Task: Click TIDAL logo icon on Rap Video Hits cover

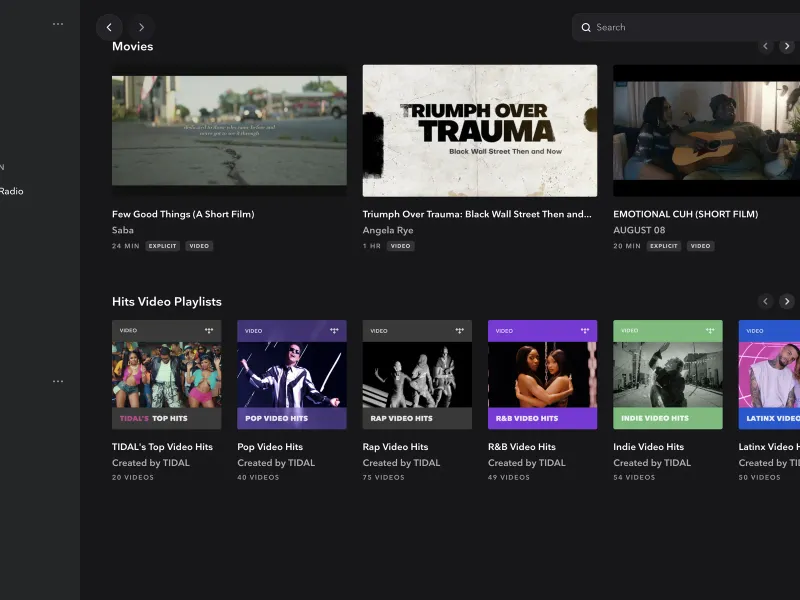Action: click(x=460, y=331)
